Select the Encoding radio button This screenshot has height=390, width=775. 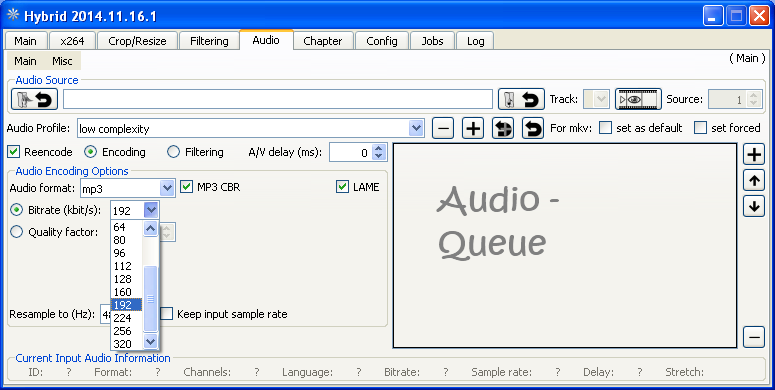90,152
